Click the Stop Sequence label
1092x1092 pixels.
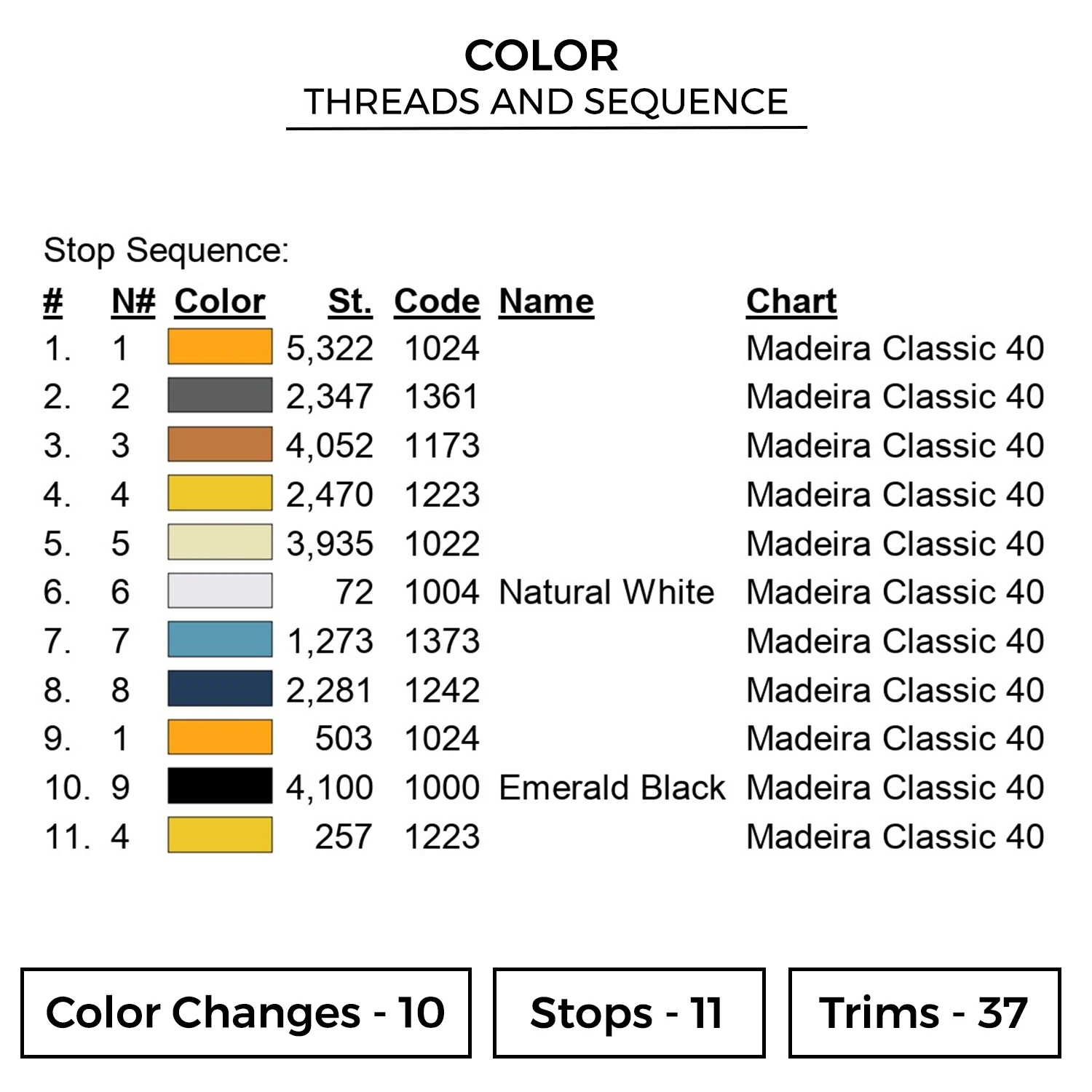[166, 250]
